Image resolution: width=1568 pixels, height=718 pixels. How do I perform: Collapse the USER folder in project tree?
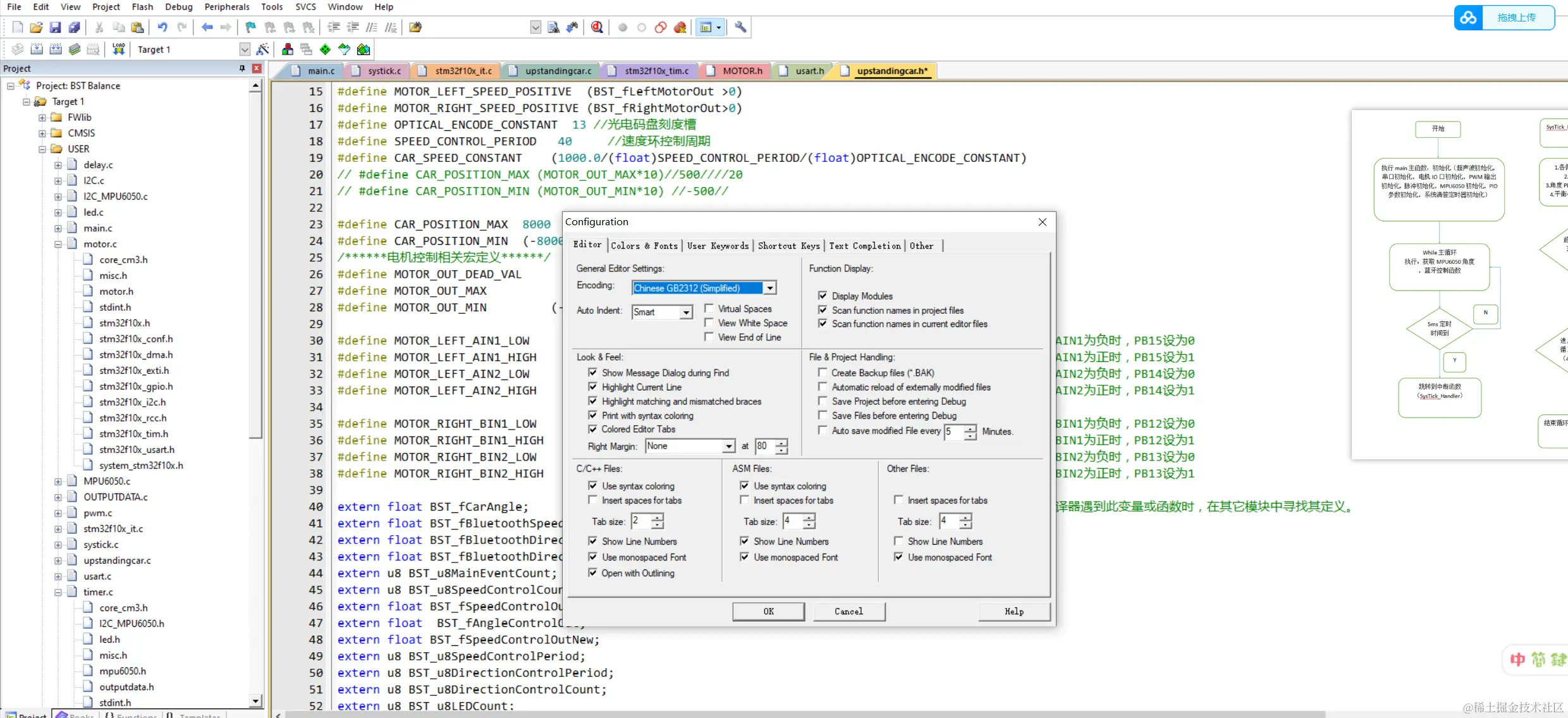(42, 149)
